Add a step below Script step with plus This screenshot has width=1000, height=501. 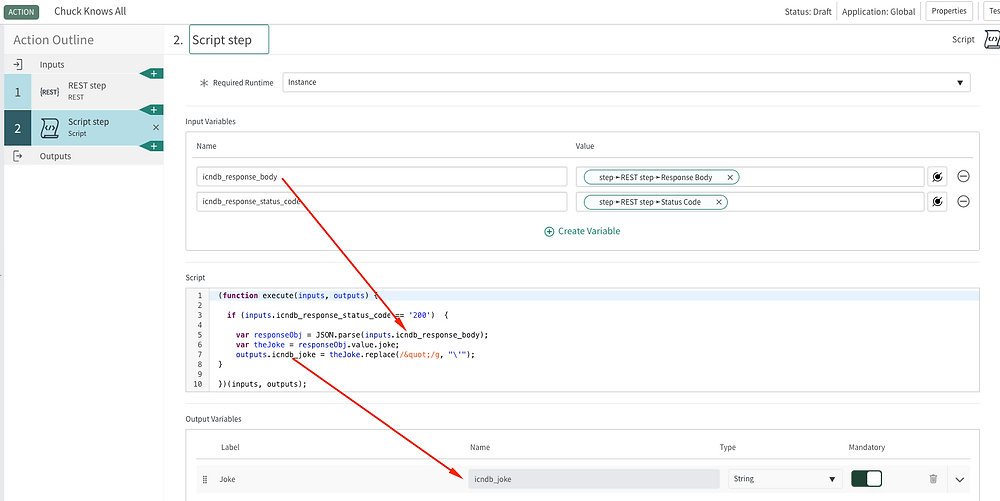tap(153, 147)
